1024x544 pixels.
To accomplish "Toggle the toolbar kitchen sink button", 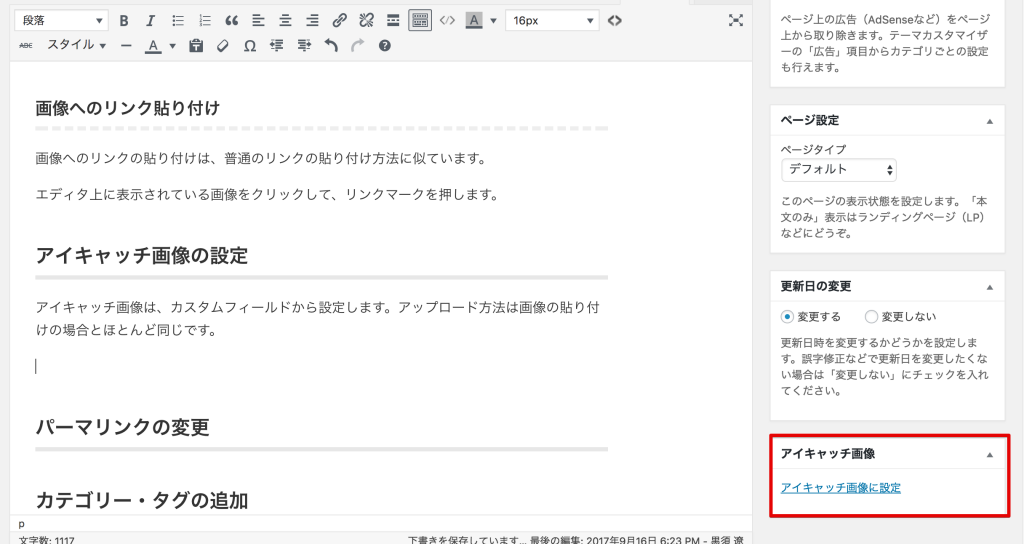I will click(420, 21).
